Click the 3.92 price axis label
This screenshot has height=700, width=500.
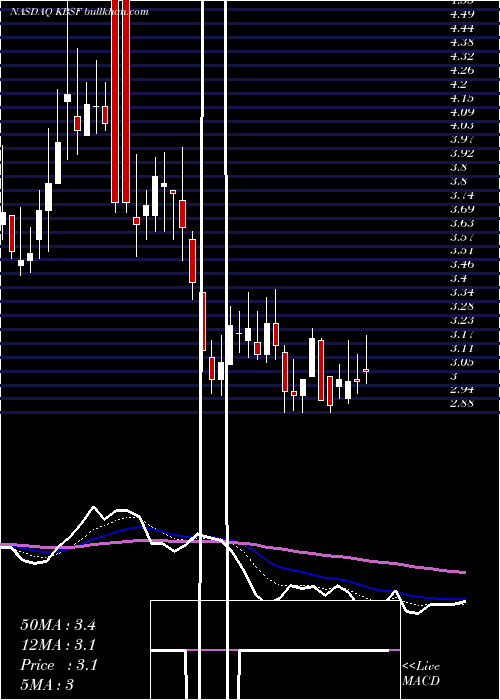pyautogui.click(x=462, y=153)
